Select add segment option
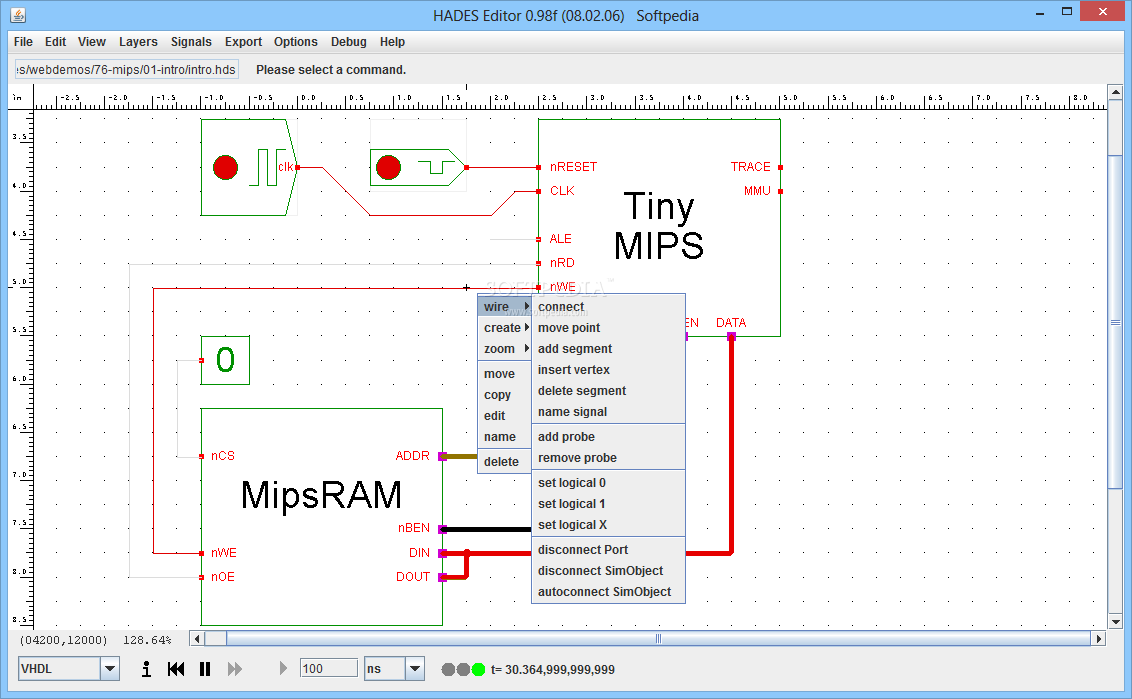This screenshot has width=1132, height=699. (608, 349)
